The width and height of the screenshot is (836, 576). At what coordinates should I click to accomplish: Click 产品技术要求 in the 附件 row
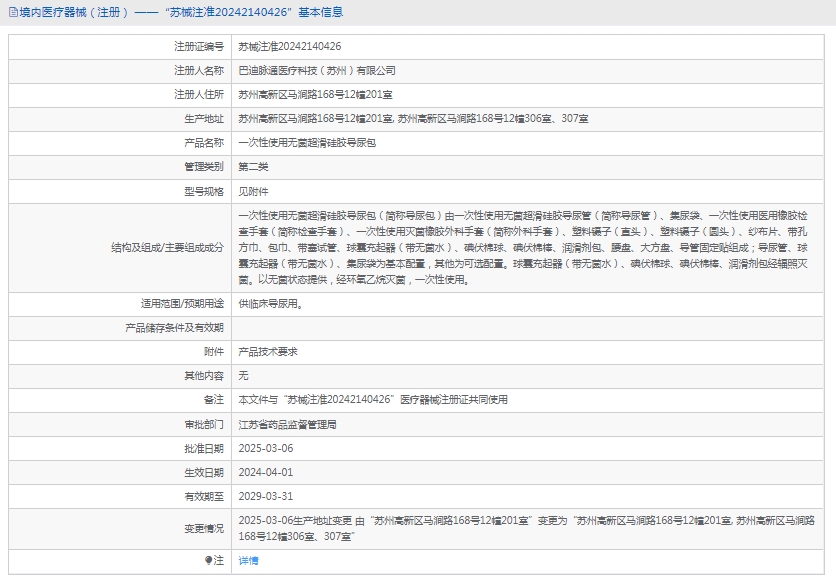click(267, 351)
